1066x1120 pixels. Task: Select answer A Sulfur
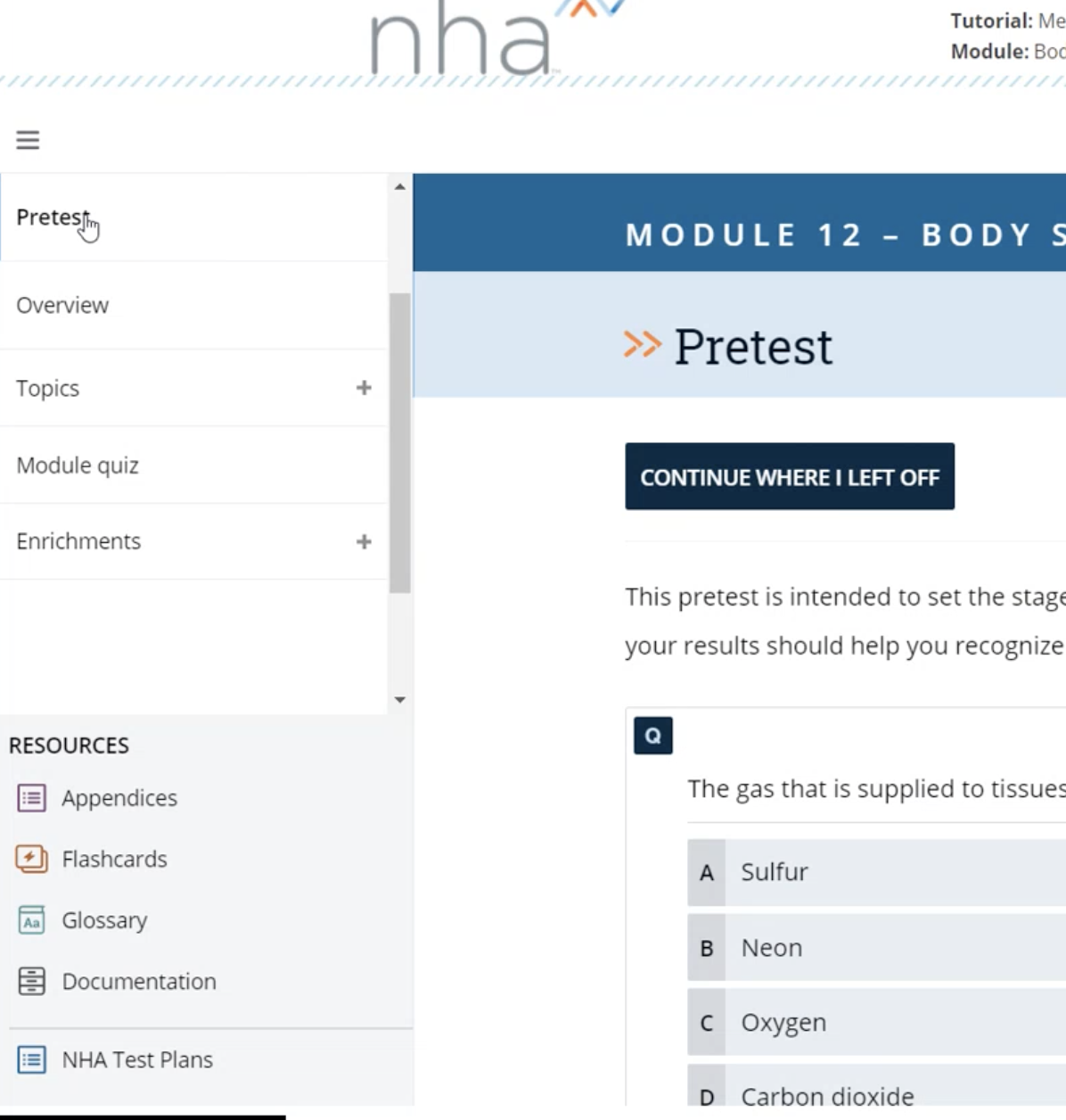click(876, 872)
